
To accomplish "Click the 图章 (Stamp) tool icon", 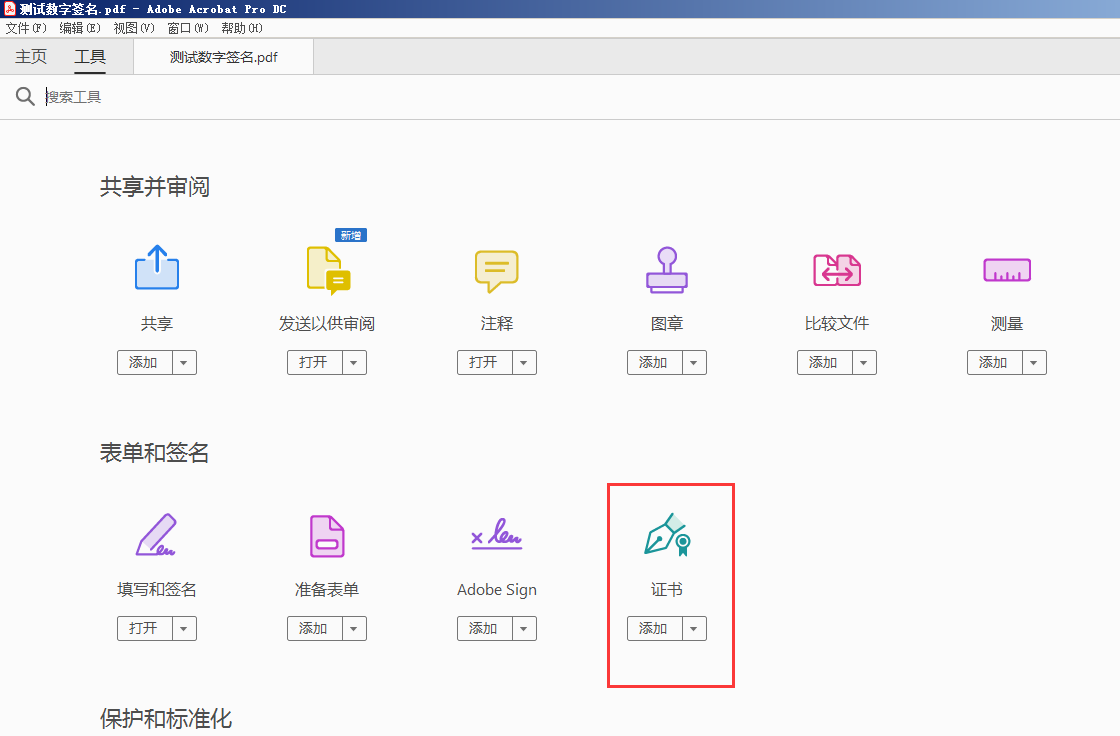I will click(667, 268).
